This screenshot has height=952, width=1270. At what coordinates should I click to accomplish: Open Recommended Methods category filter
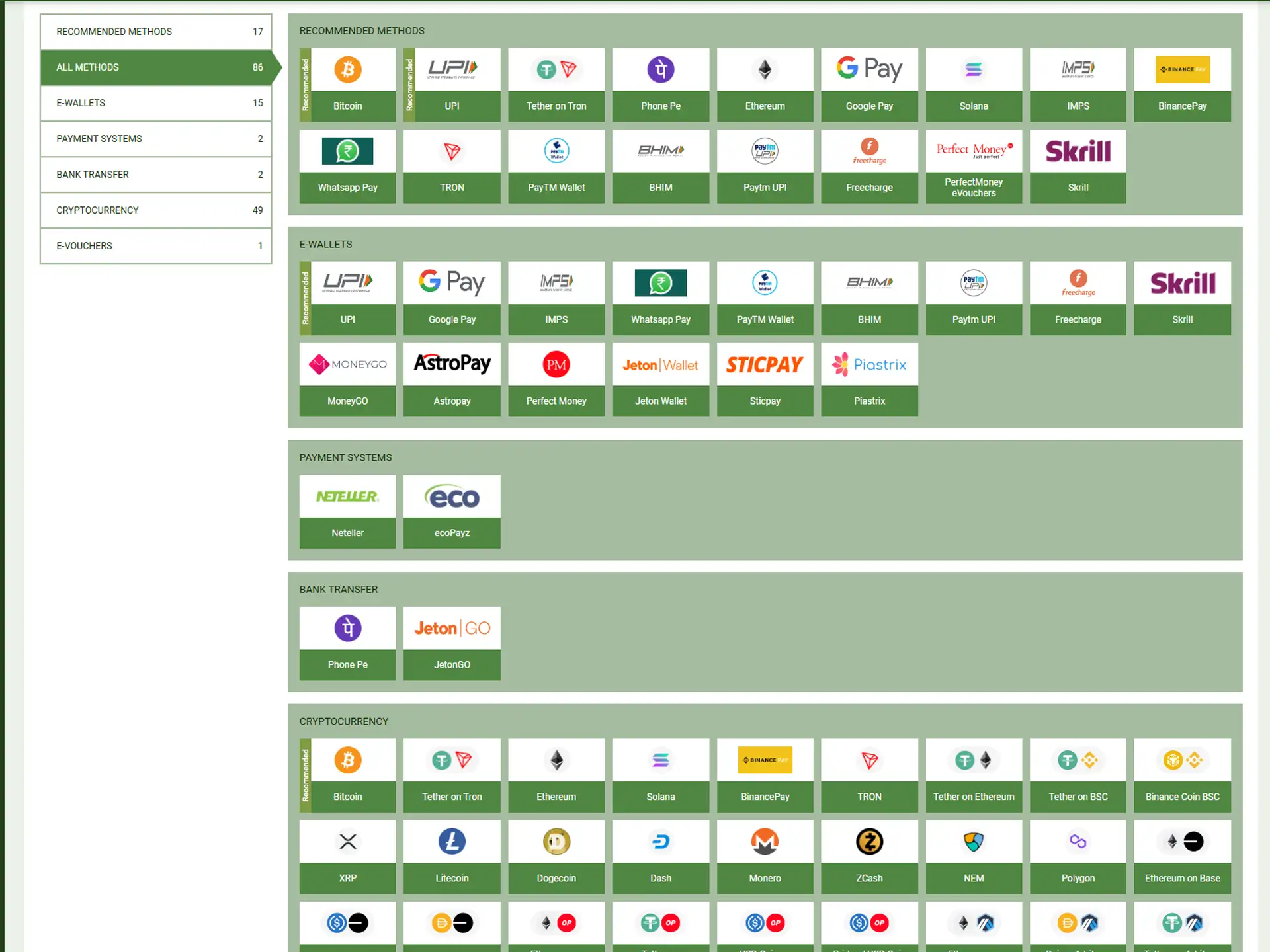pos(156,32)
